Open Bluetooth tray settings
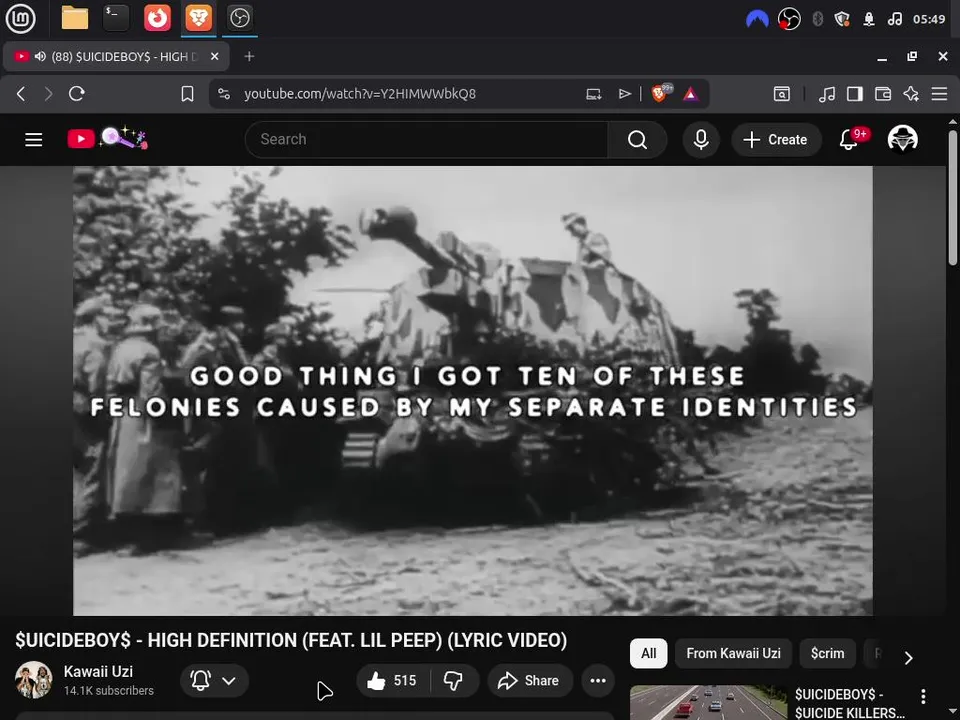960x720 pixels. click(x=817, y=19)
